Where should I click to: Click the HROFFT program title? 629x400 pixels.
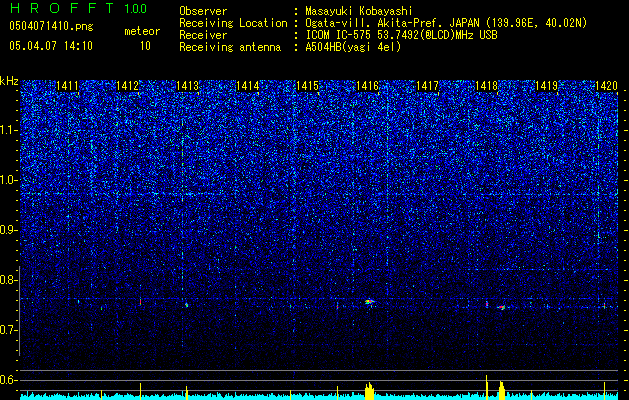click(62, 8)
